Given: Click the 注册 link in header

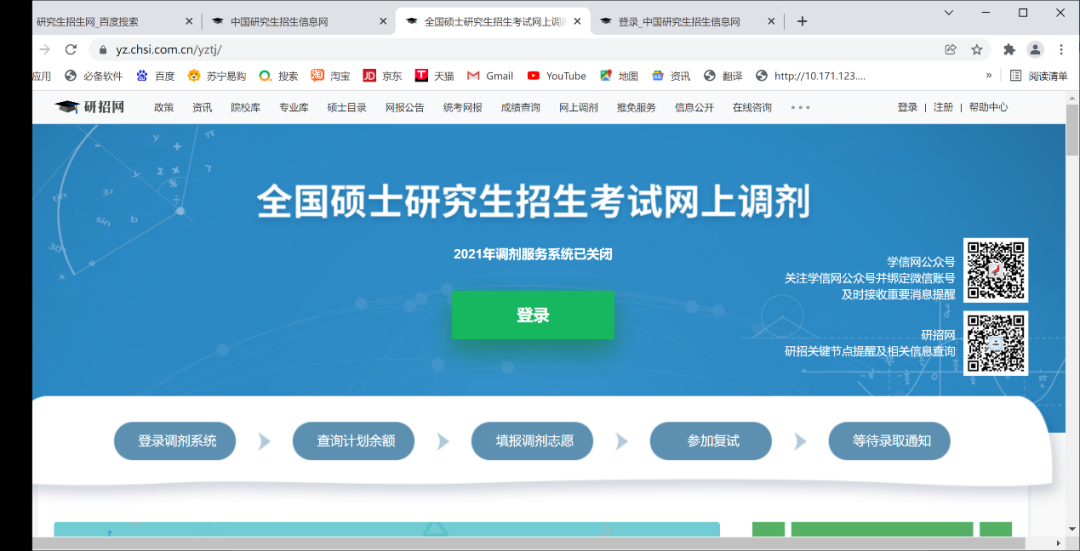Looking at the screenshot, I should (x=943, y=108).
